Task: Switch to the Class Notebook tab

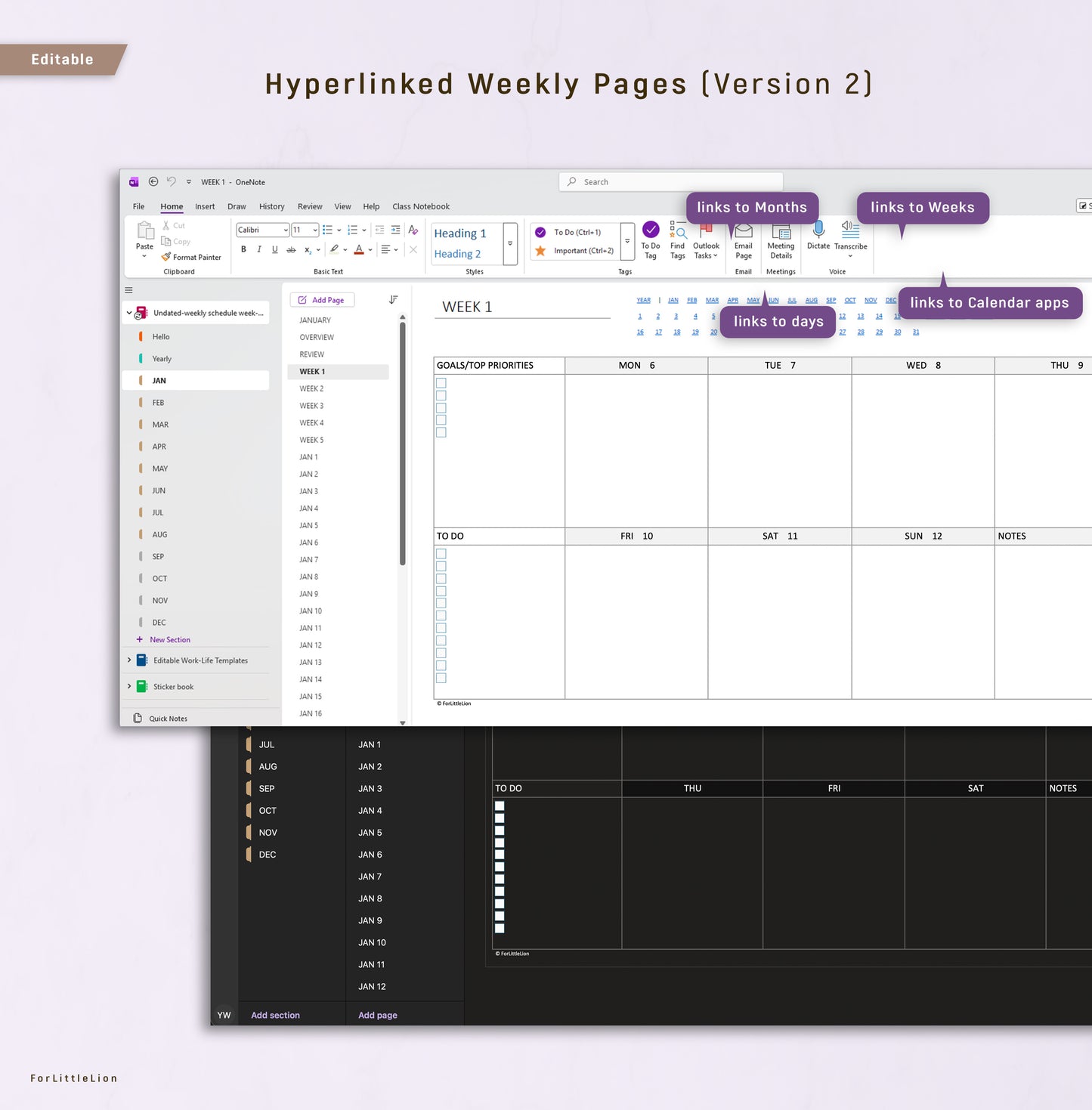Action: (x=421, y=206)
